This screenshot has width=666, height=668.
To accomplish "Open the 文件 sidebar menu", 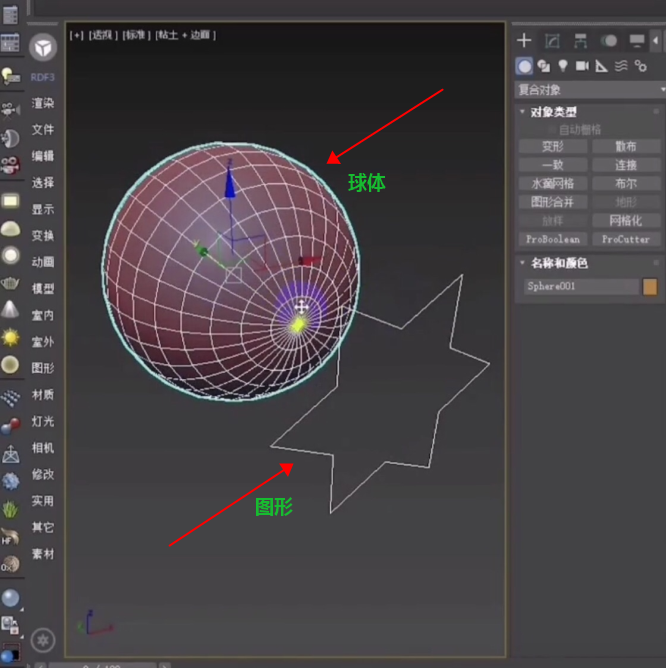I will (43, 130).
